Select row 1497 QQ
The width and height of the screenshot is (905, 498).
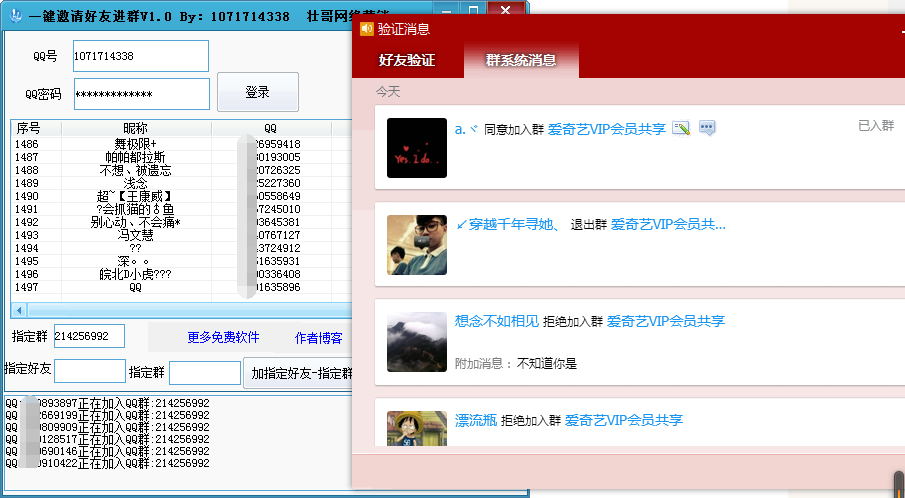[x=181, y=287]
